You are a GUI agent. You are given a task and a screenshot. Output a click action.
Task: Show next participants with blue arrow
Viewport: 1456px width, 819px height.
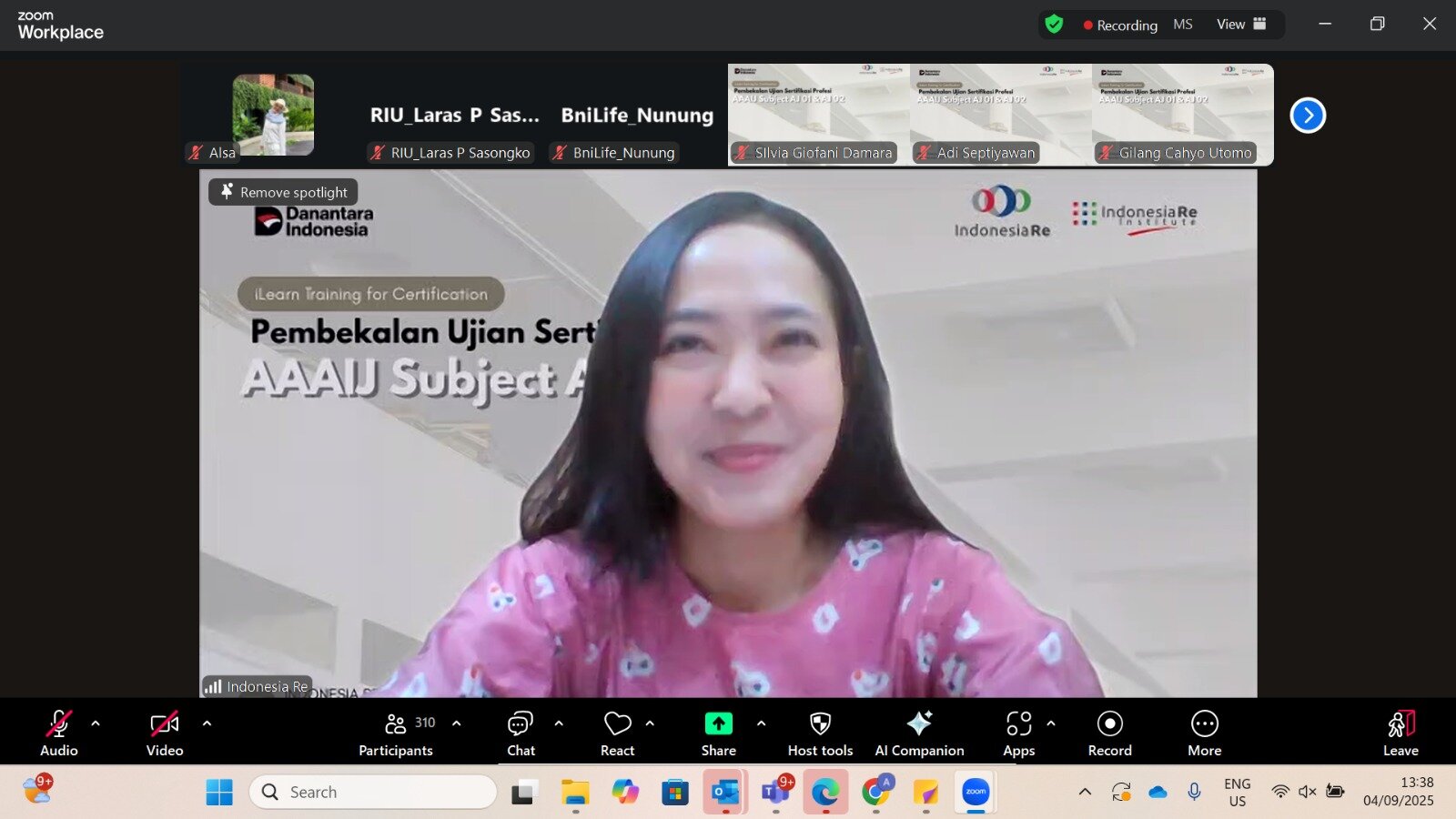(x=1308, y=116)
